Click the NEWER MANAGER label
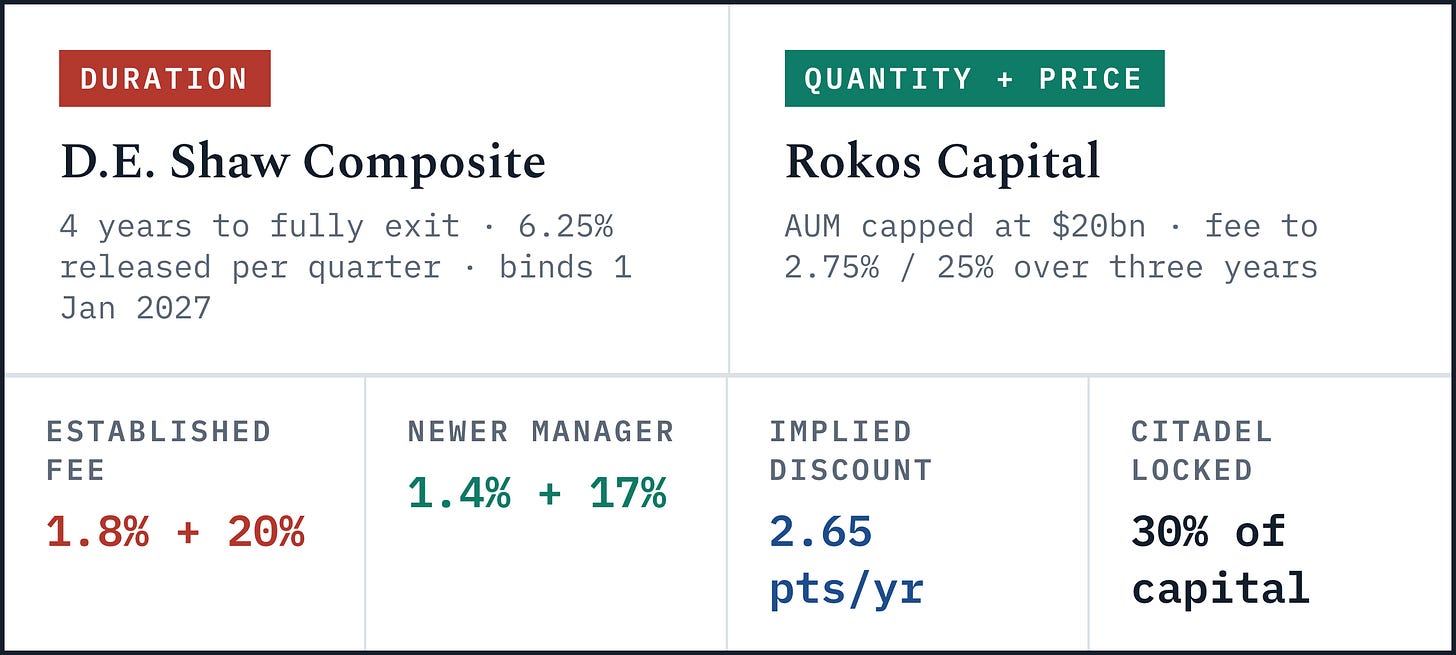 pos(541,432)
